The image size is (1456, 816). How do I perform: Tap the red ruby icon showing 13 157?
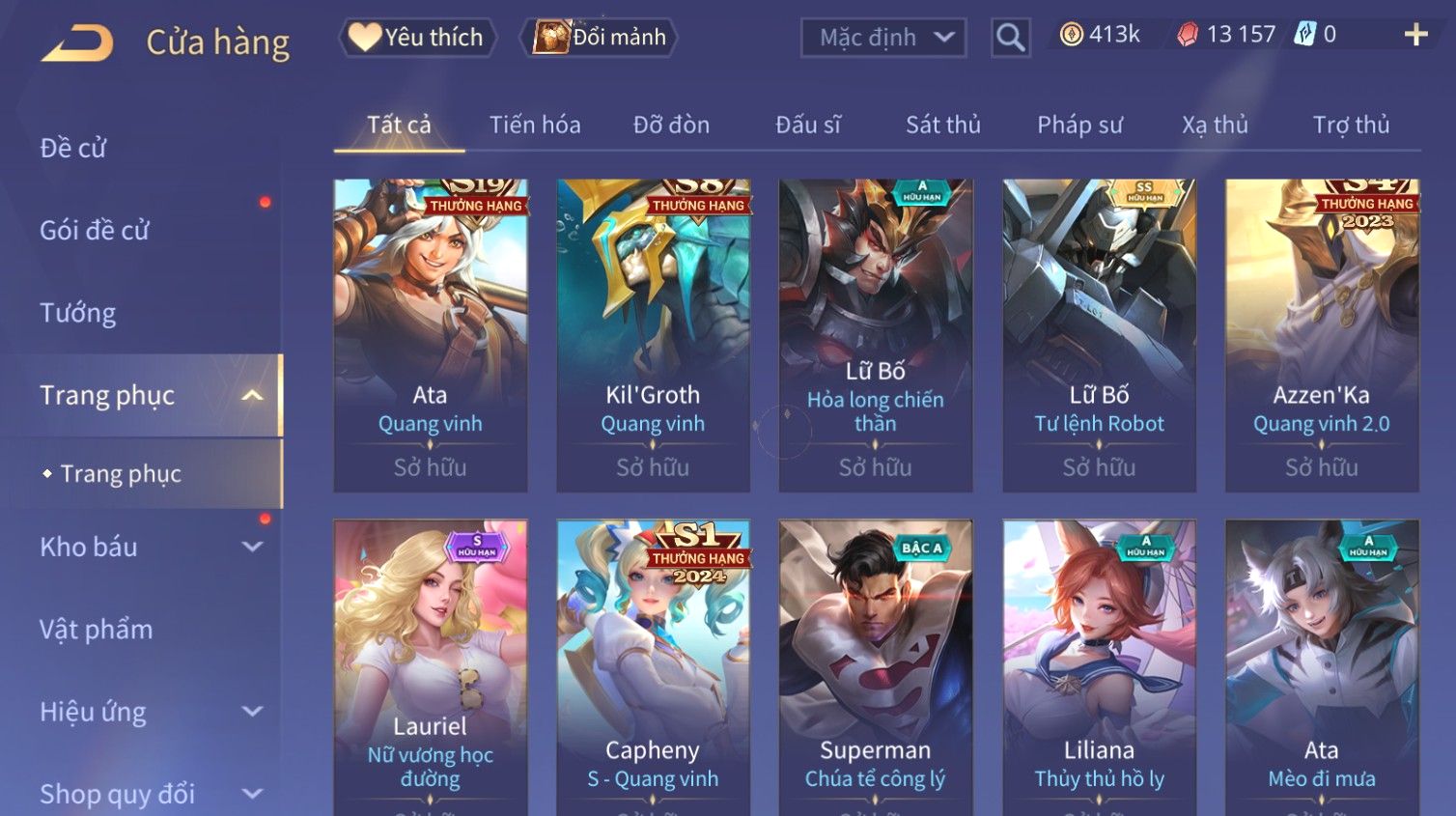1188,35
